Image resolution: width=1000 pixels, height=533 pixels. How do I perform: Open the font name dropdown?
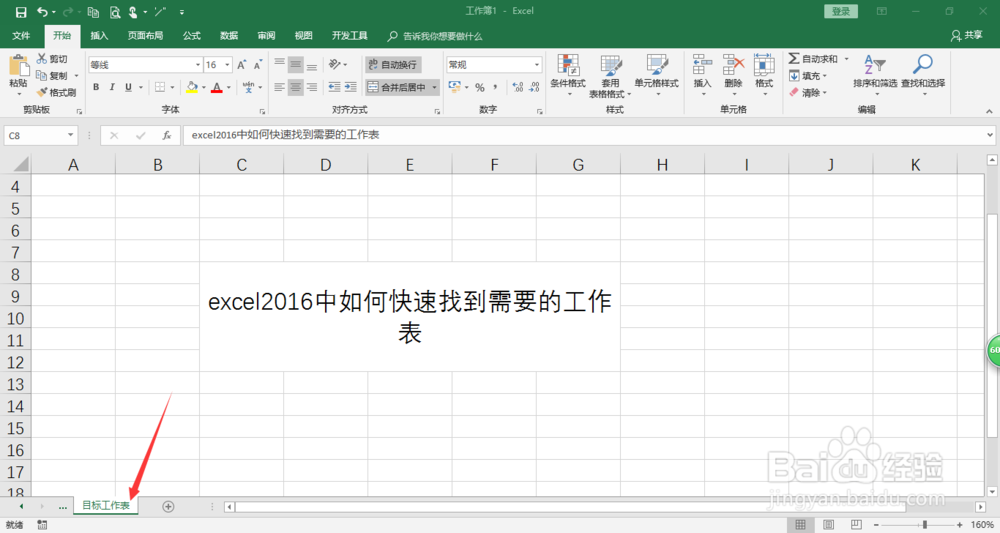click(198, 65)
